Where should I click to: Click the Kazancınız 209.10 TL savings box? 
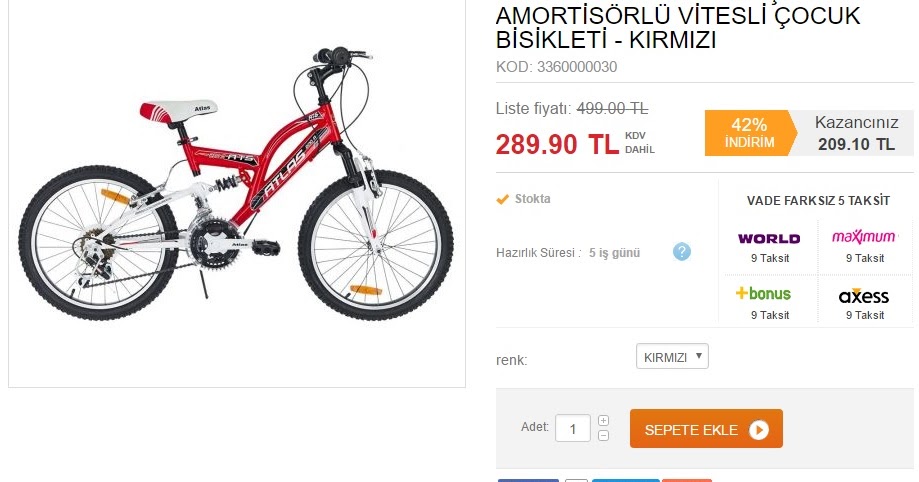click(x=856, y=133)
